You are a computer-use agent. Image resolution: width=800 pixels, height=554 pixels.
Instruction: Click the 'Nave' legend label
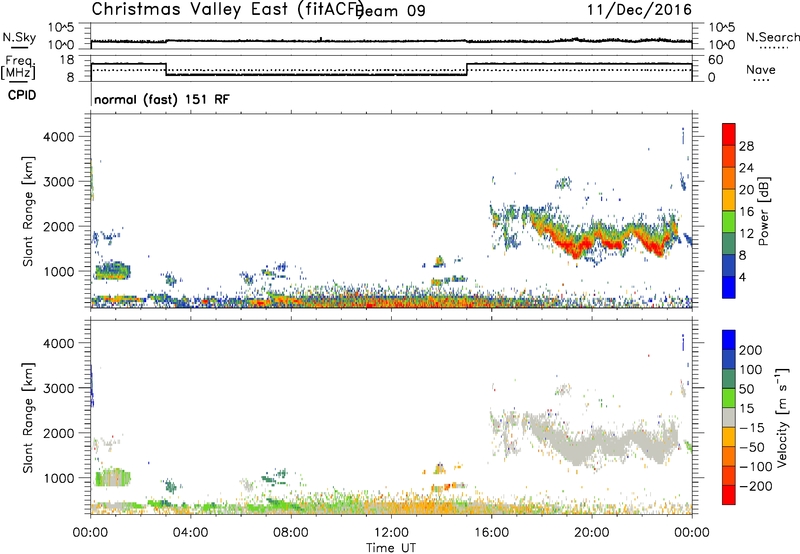[x=761, y=70]
